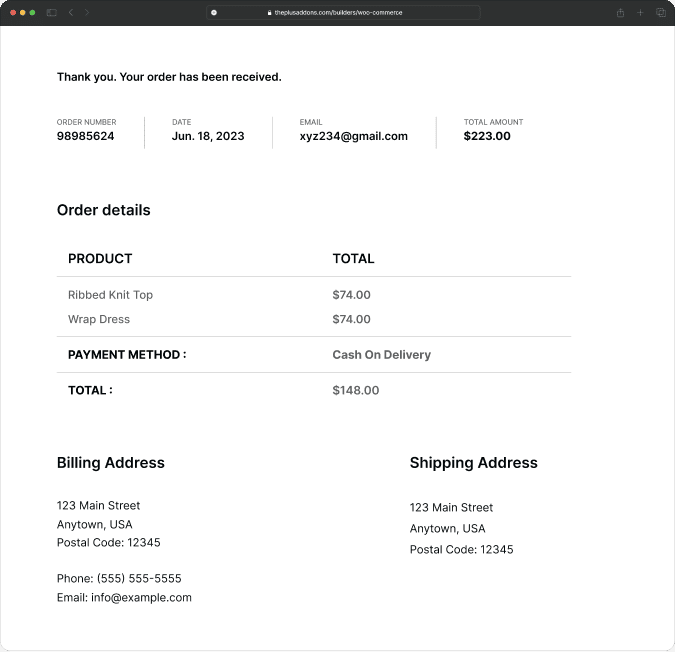Click the info@example.com billing email
This screenshot has width=675, height=652.
[145, 598]
